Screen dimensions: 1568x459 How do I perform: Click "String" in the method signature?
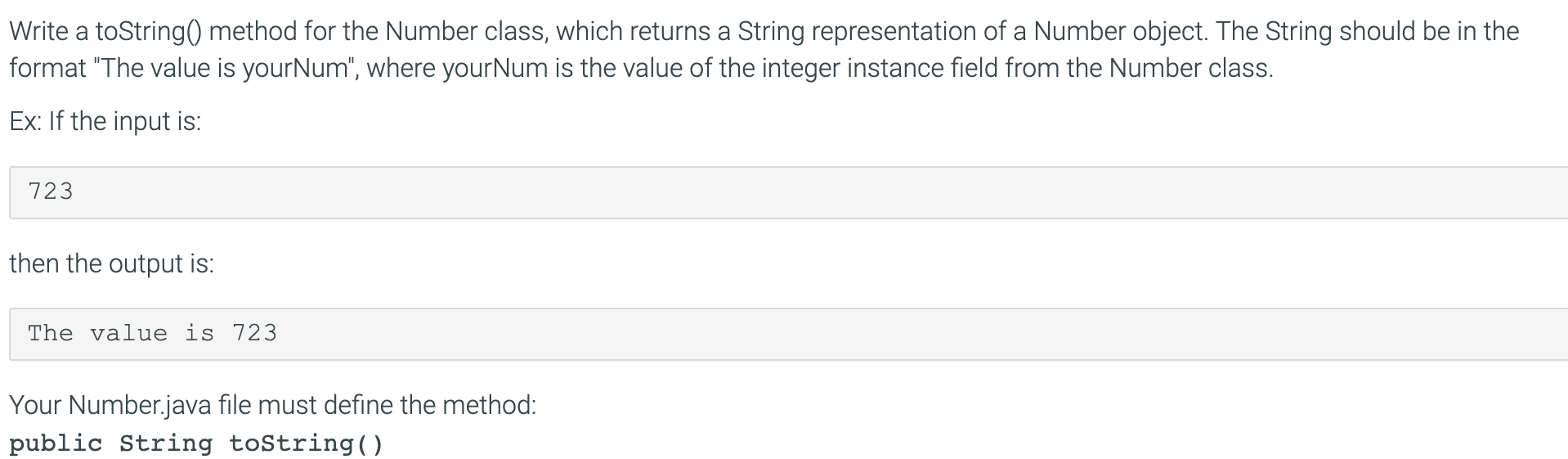165,443
